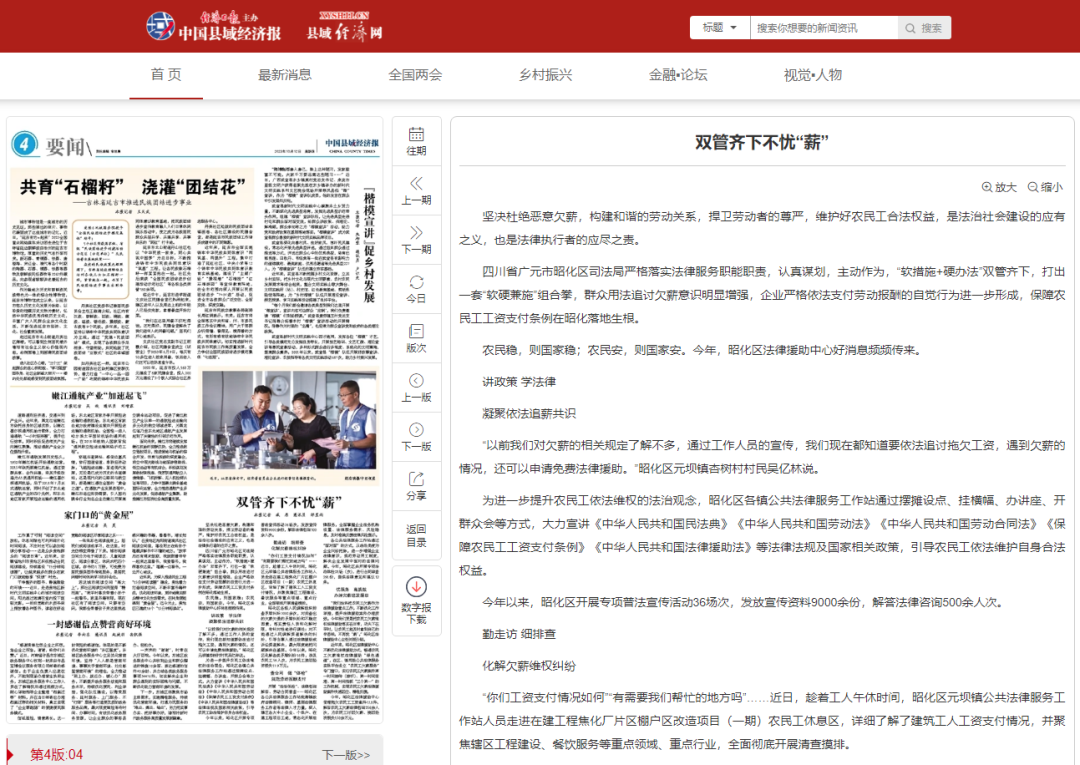1080x765 pixels.
Task: Go to previous issue 上一期
Action: (416, 191)
